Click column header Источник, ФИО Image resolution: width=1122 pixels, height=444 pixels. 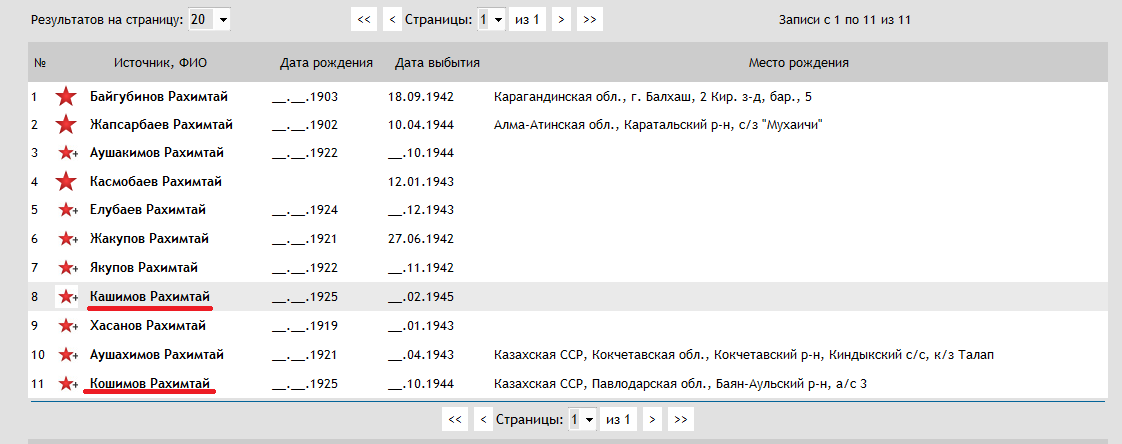(160, 63)
